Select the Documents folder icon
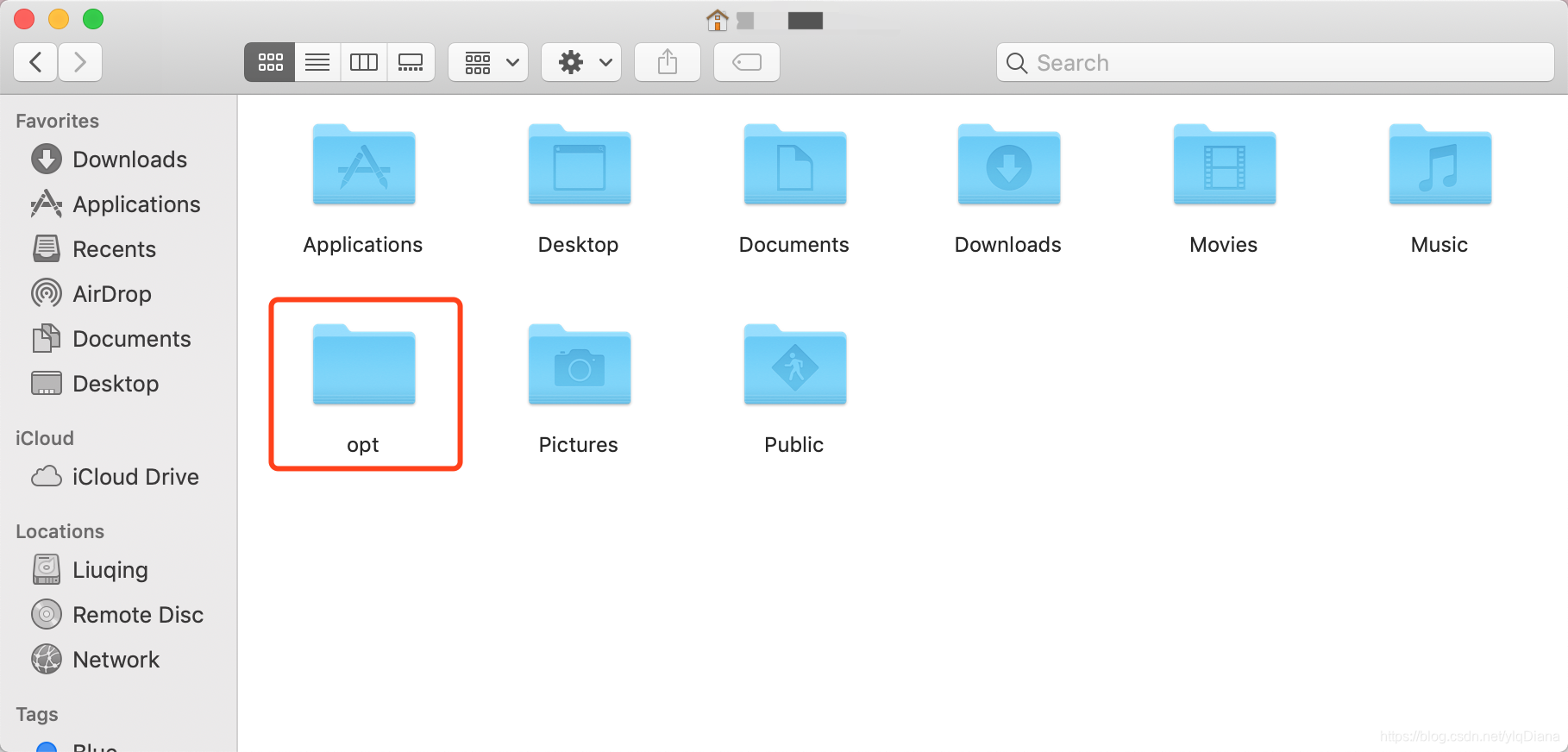 pyautogui.click(x=795, y=165)
